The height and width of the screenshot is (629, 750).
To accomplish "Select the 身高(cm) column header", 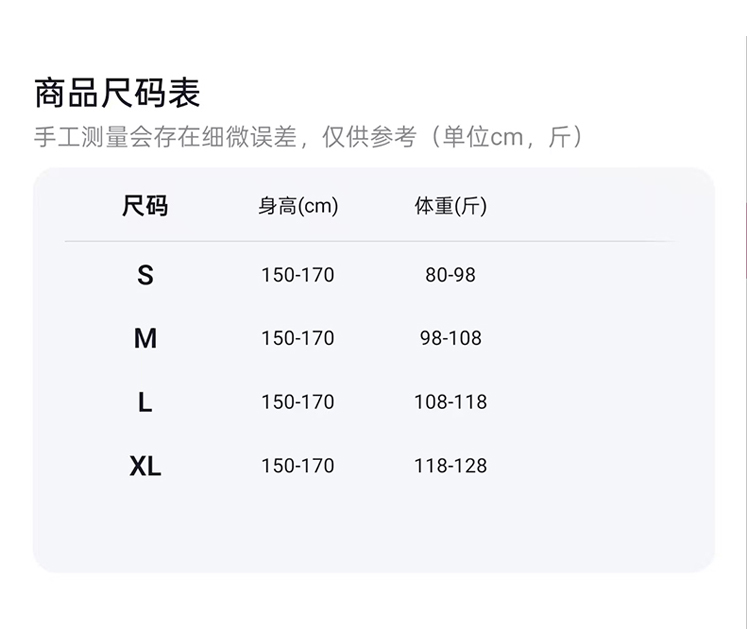I will [298, 206].
